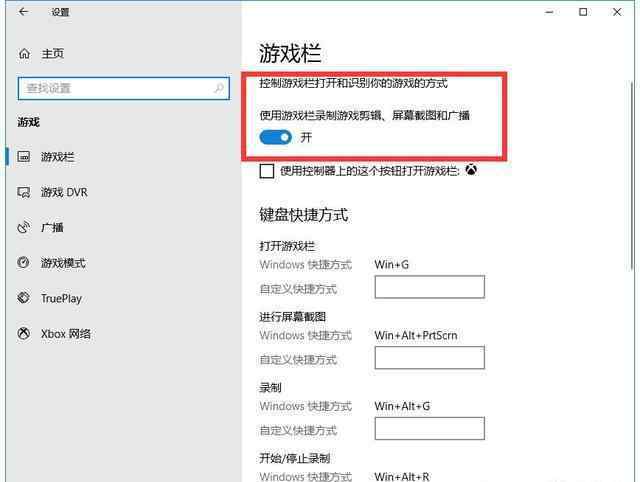Viewport: 640px width, 482px height.
Task: Select the 游戏 DVR sidebar icon
Action: pyautogui.click(x=24, y=192)
